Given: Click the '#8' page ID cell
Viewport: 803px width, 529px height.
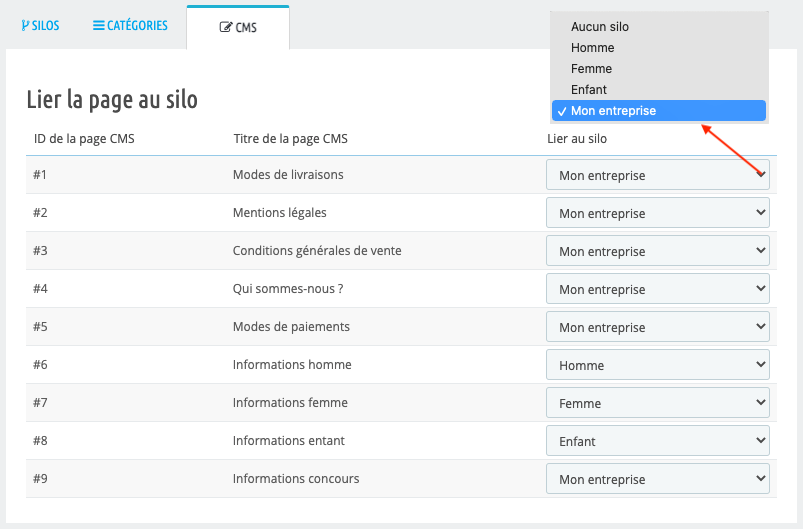Looking at the screenshot, I should (40, 440).
